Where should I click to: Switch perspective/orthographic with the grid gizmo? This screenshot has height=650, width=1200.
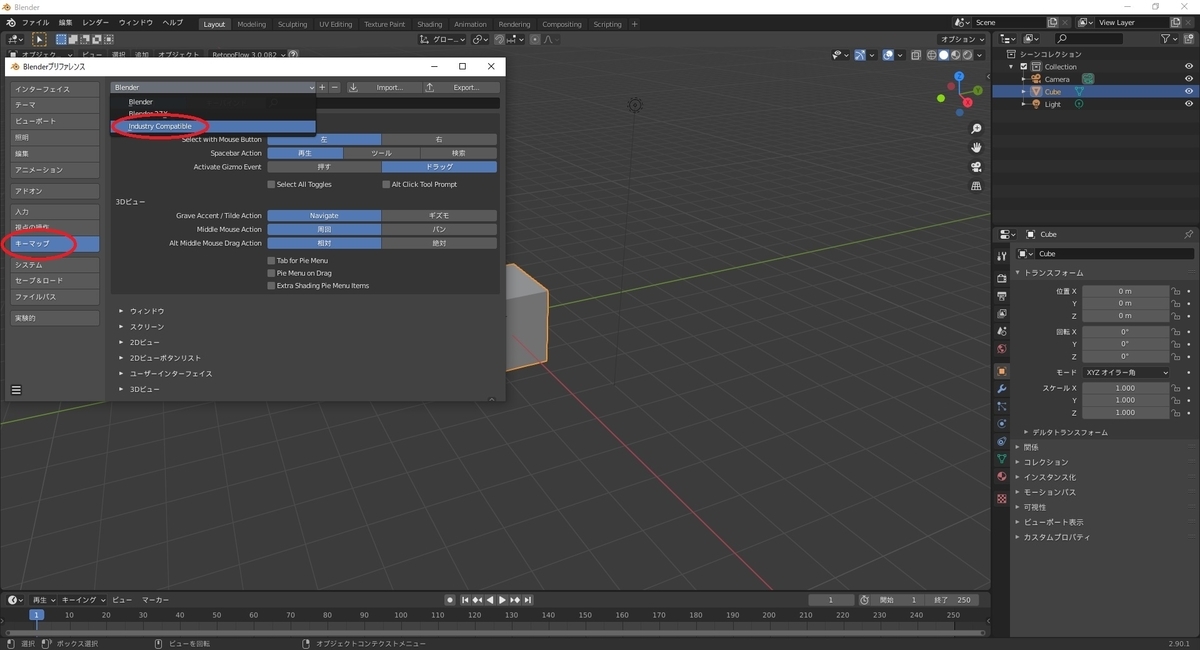[x=976, y=186]
